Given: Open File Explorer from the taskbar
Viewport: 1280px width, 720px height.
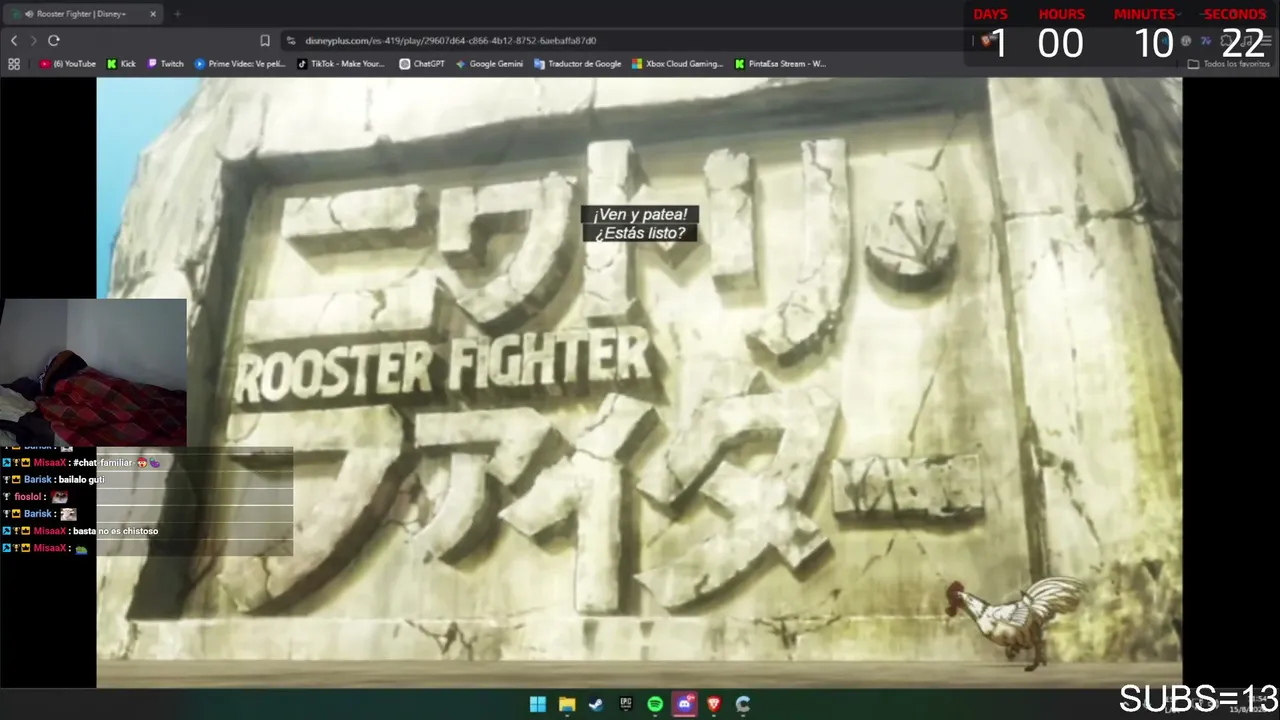Looking at the screenshot, I should click(566, 704).
